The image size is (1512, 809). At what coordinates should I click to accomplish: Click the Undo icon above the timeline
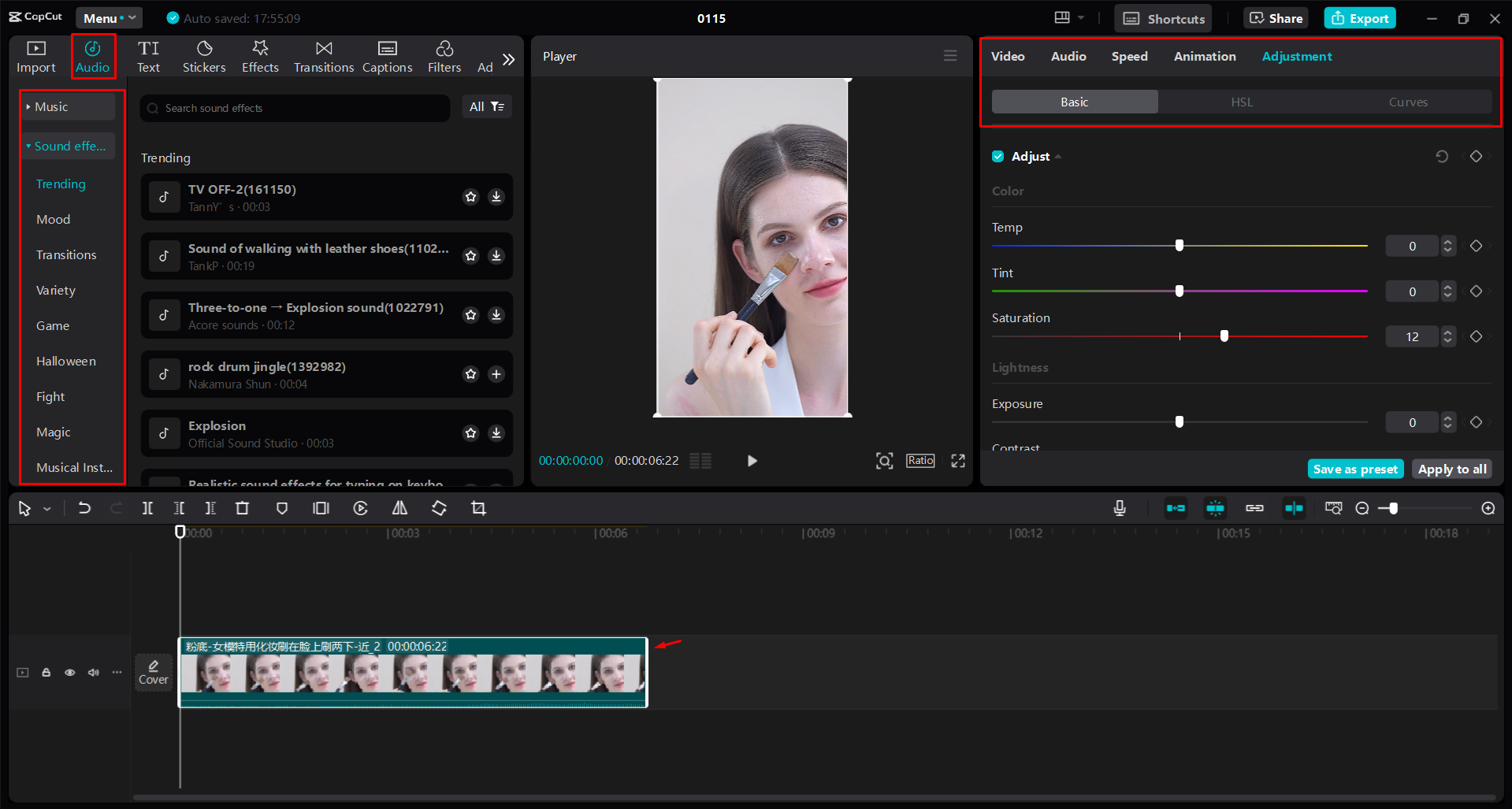84,508
